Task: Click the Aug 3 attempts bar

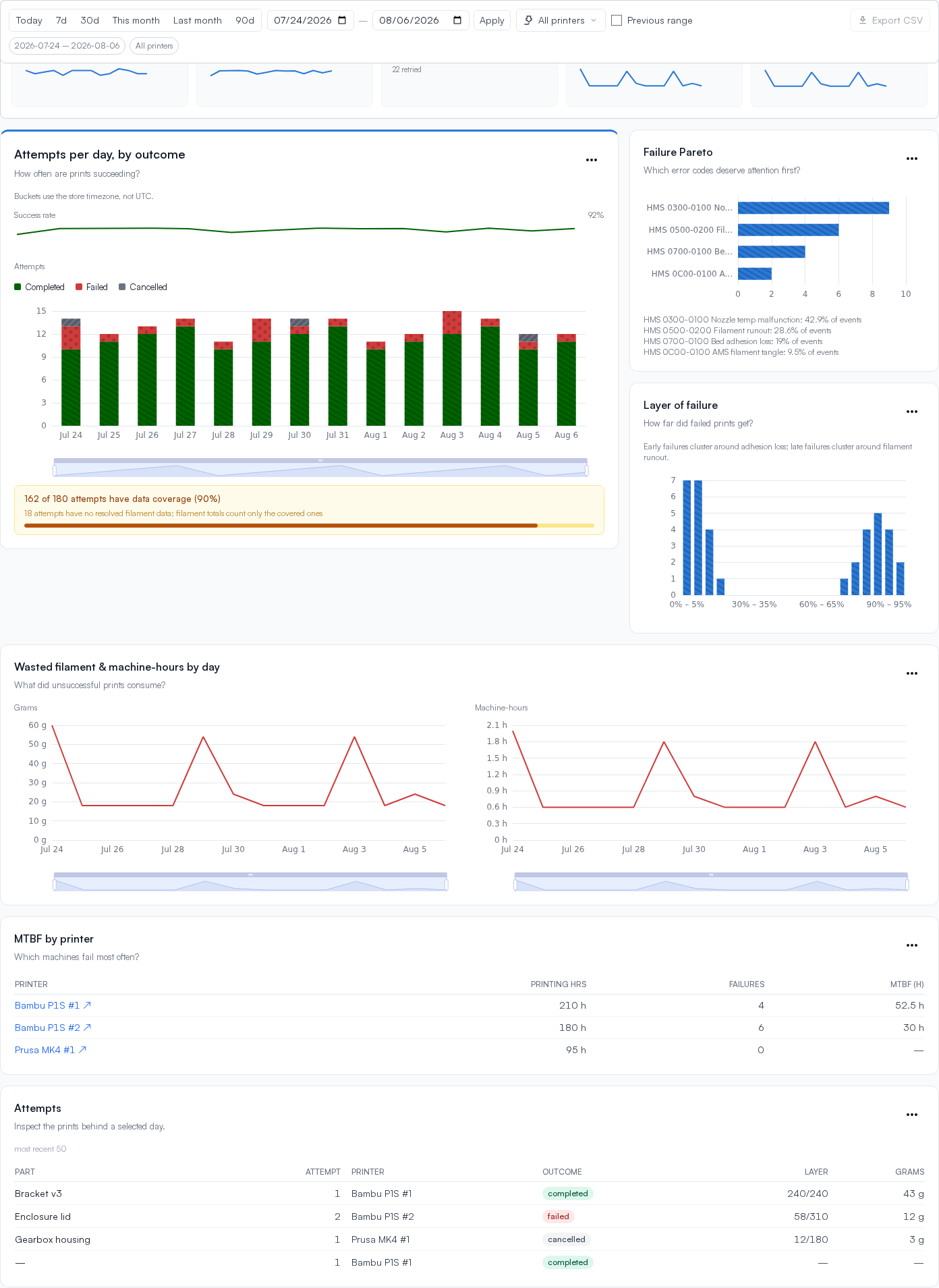Action: coord(452,368)
